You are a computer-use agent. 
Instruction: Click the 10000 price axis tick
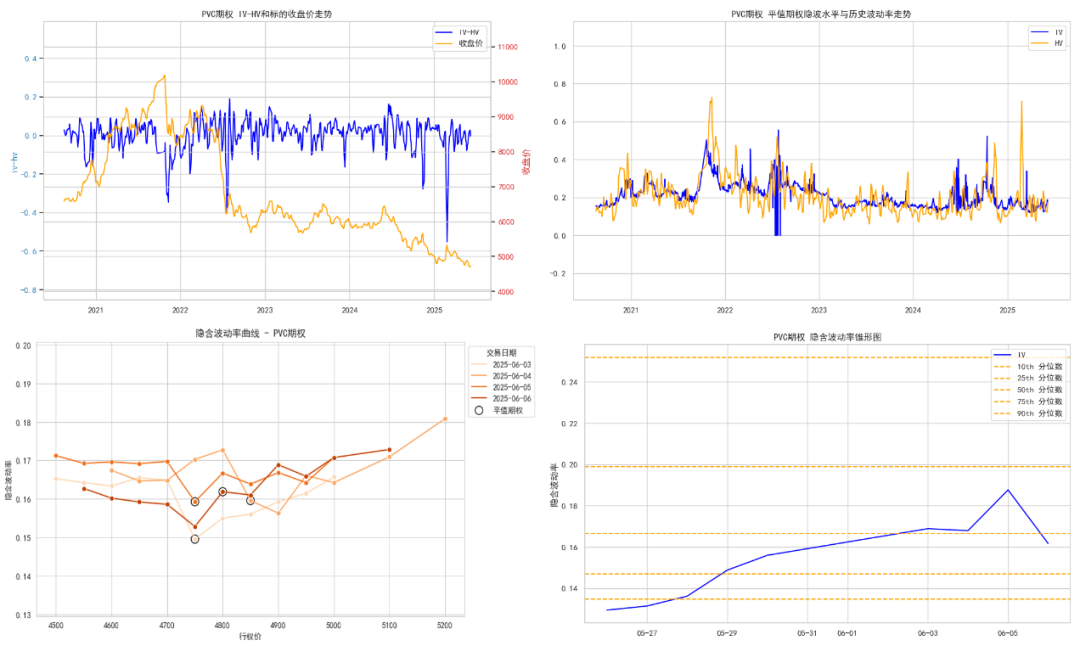(x=508, y=82)
